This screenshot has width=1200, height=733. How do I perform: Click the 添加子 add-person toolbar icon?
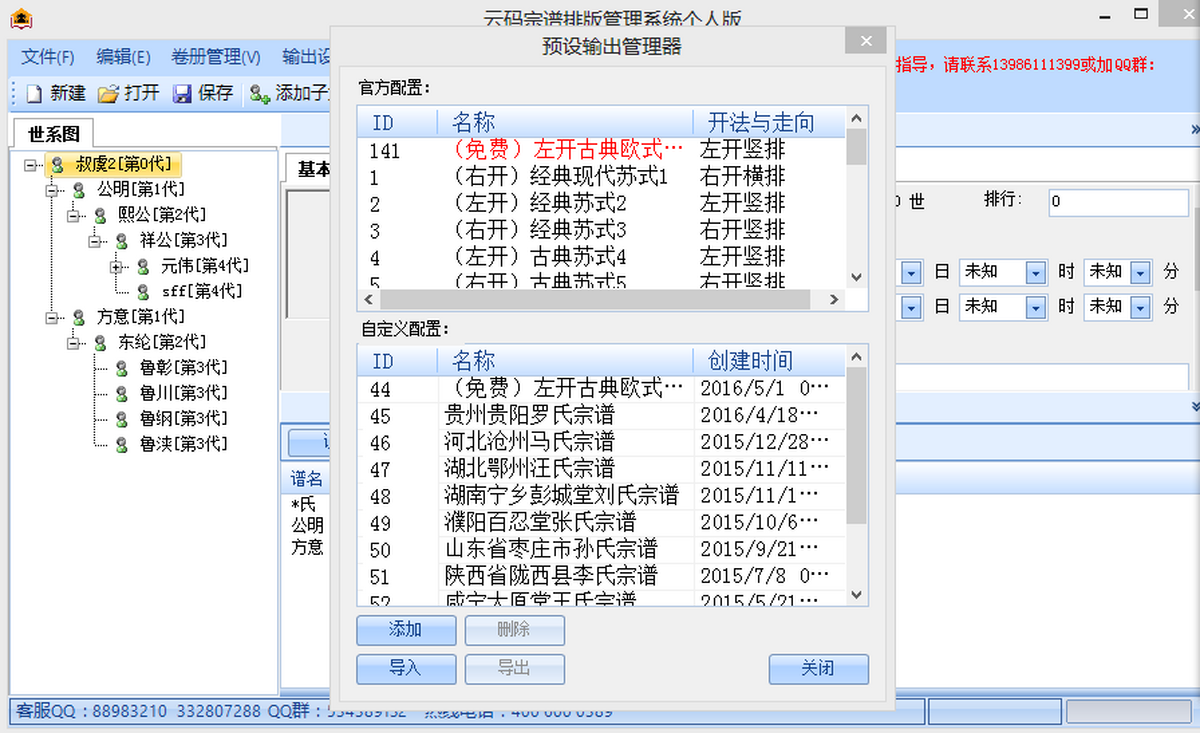click(260, 94)
